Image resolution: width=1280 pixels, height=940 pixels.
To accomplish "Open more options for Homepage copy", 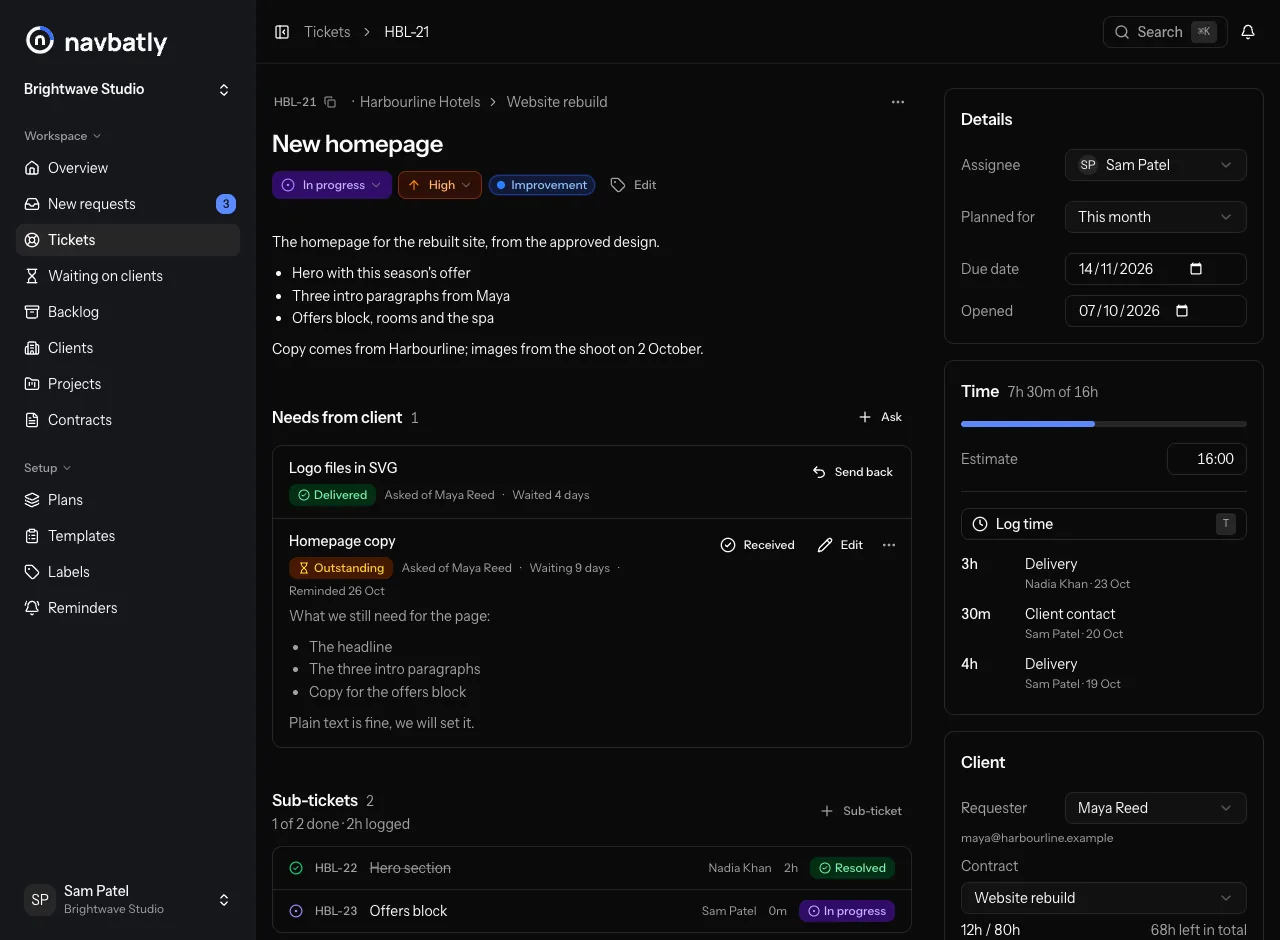I will (x=889, y=545).
